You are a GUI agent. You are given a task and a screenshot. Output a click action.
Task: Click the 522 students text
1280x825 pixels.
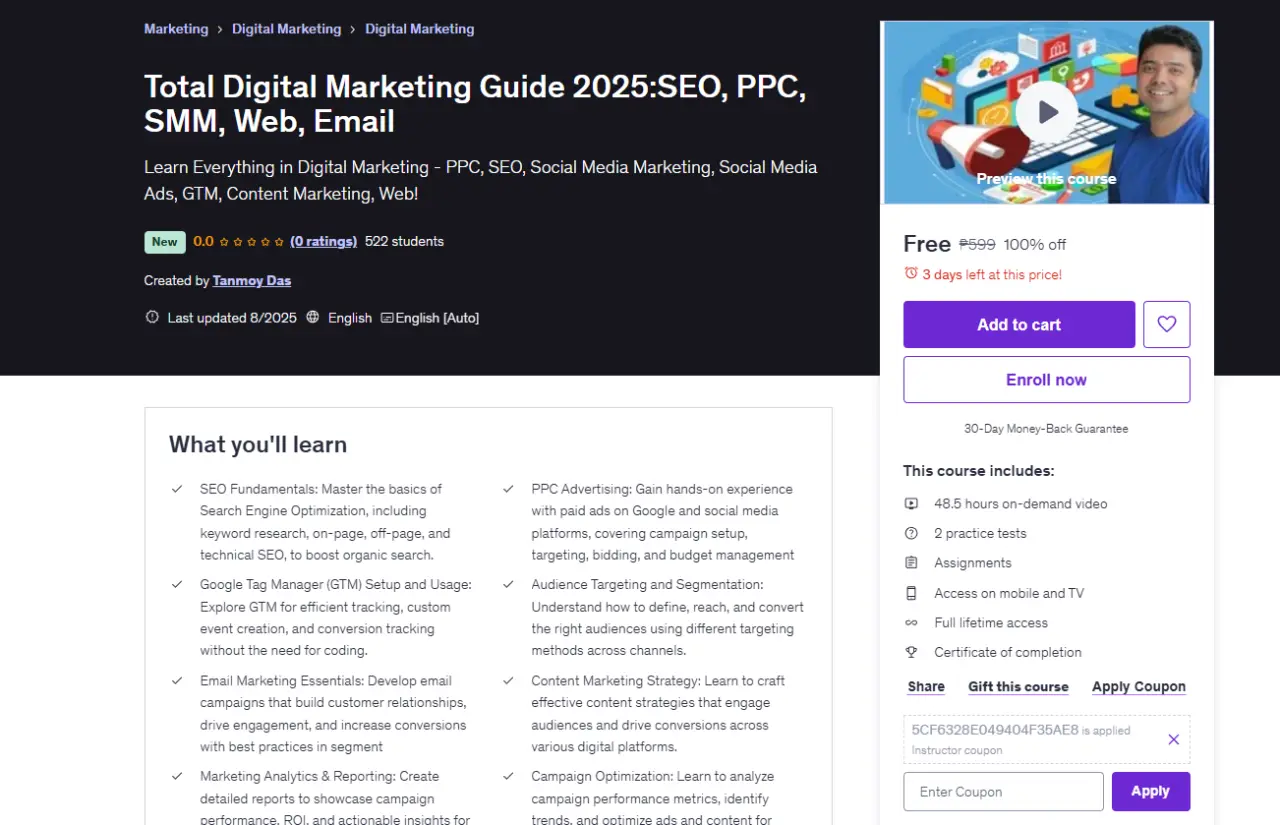point(404,241)
